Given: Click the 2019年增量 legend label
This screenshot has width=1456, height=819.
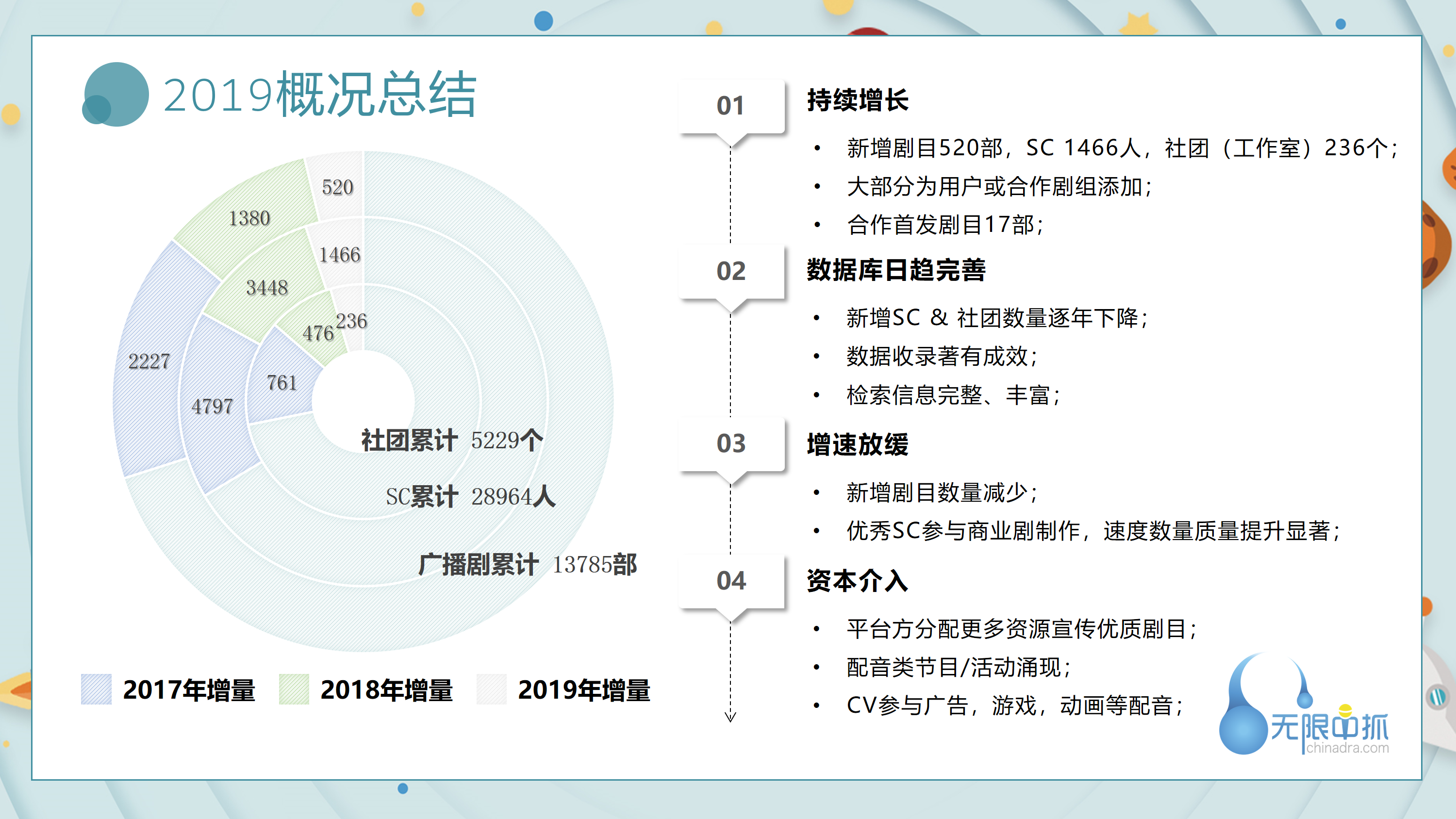Looking at the screenshot, I should click(584, 690).
